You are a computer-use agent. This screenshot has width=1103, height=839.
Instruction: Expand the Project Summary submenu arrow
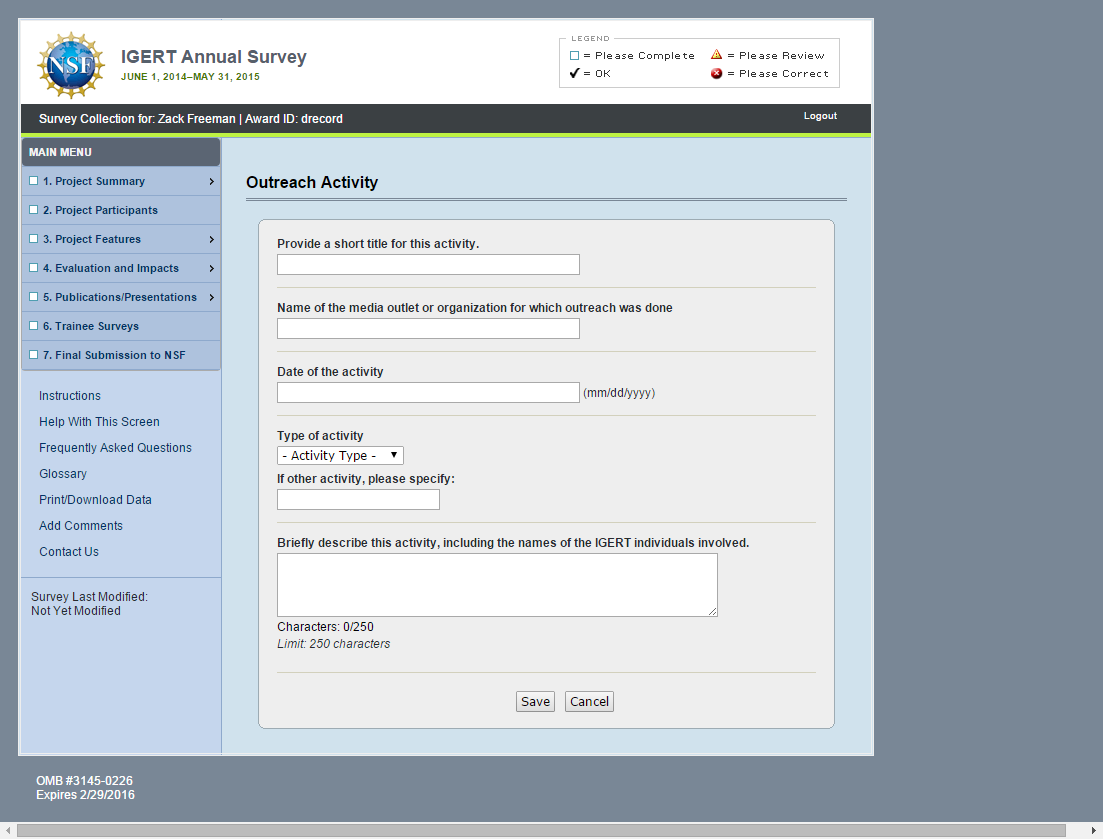click(211, 182)
